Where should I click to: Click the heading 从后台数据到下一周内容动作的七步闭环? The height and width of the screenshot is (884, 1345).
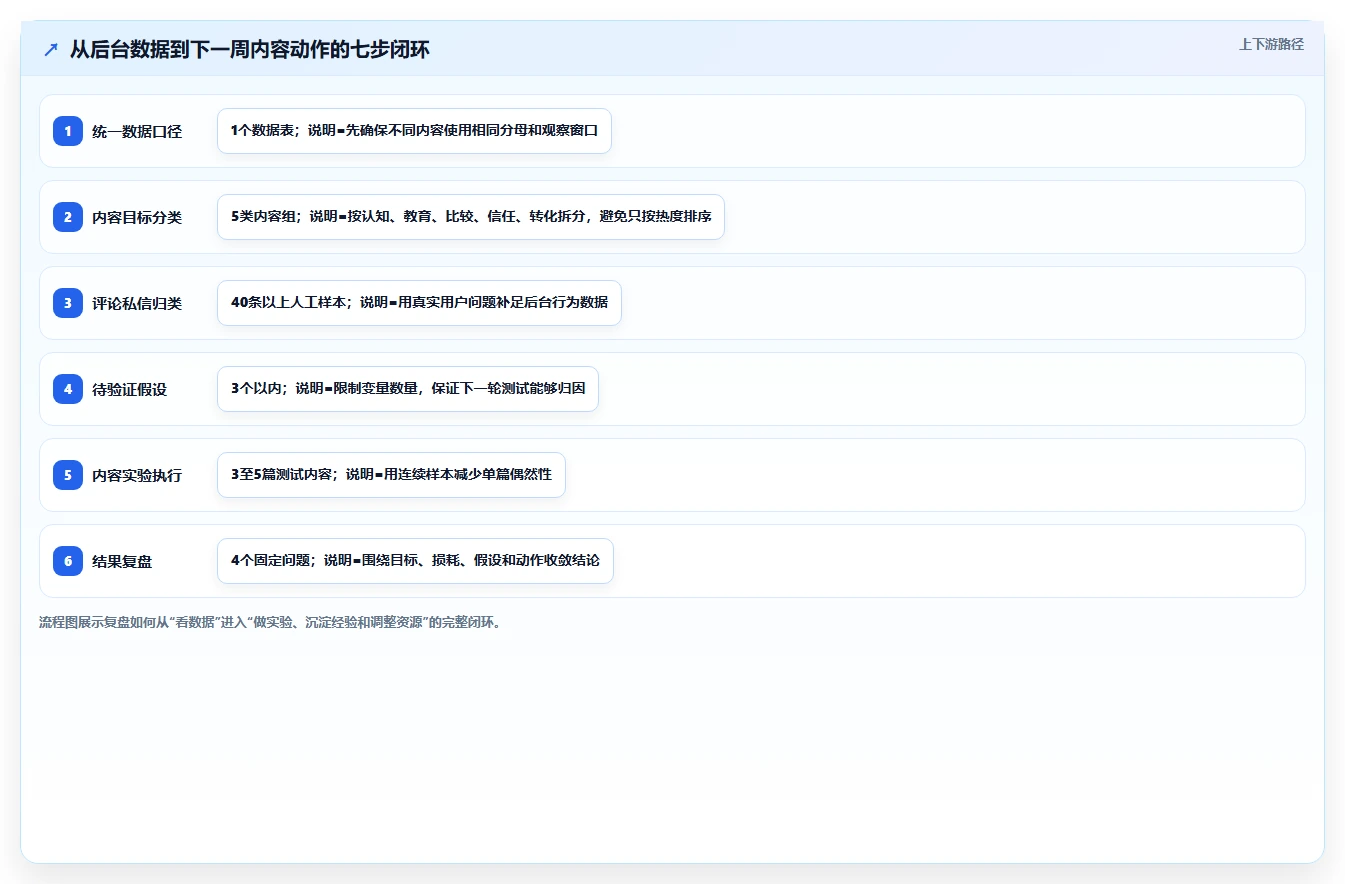[250, 49]
